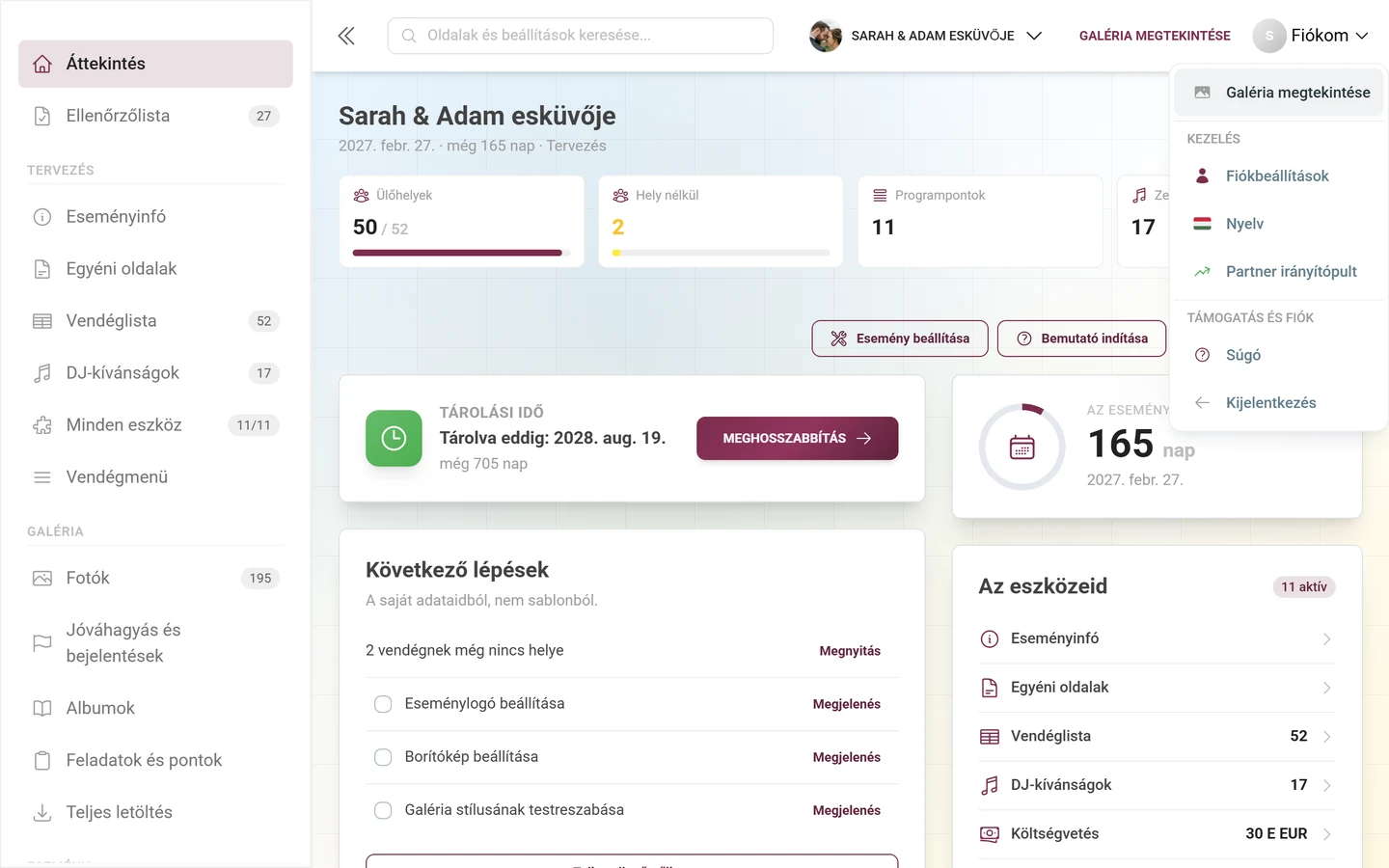Click the Hungarian flag icon beside Nyelv

[x=1202, y=224]
